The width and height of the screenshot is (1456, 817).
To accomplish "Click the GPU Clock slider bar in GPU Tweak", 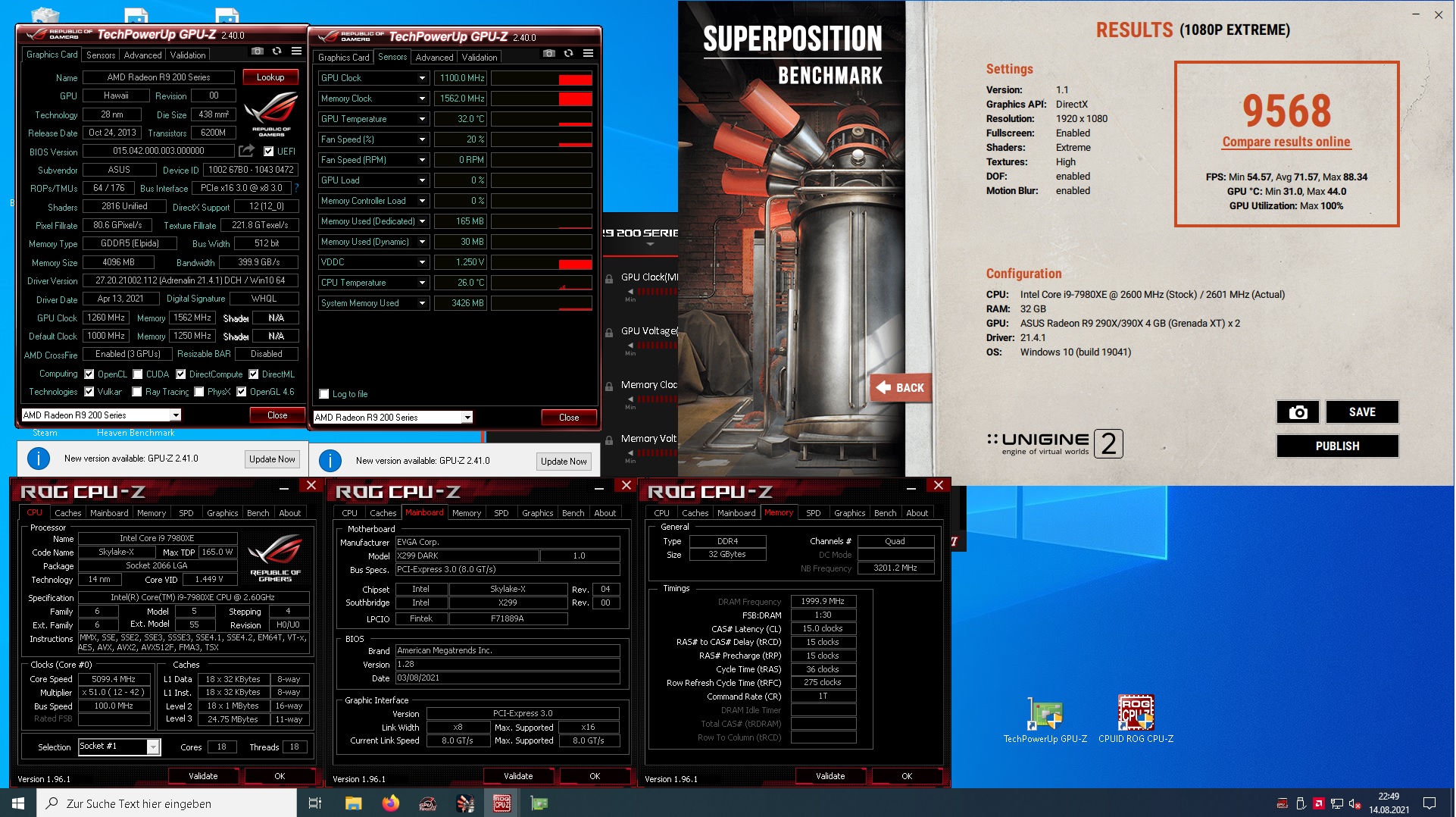I will click(x=657, y=291).
